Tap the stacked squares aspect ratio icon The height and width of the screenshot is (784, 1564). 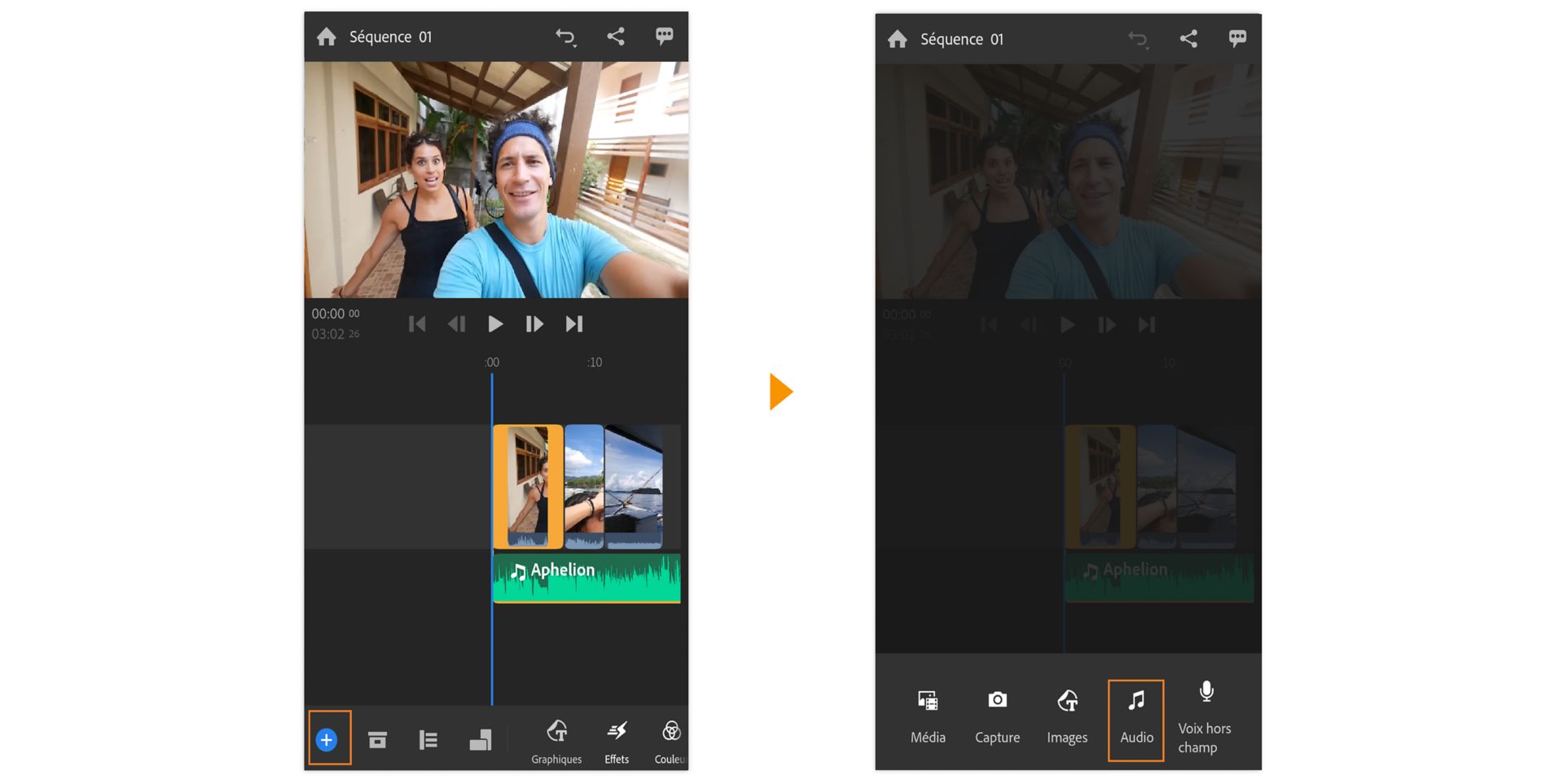click(x=481, y=739)
